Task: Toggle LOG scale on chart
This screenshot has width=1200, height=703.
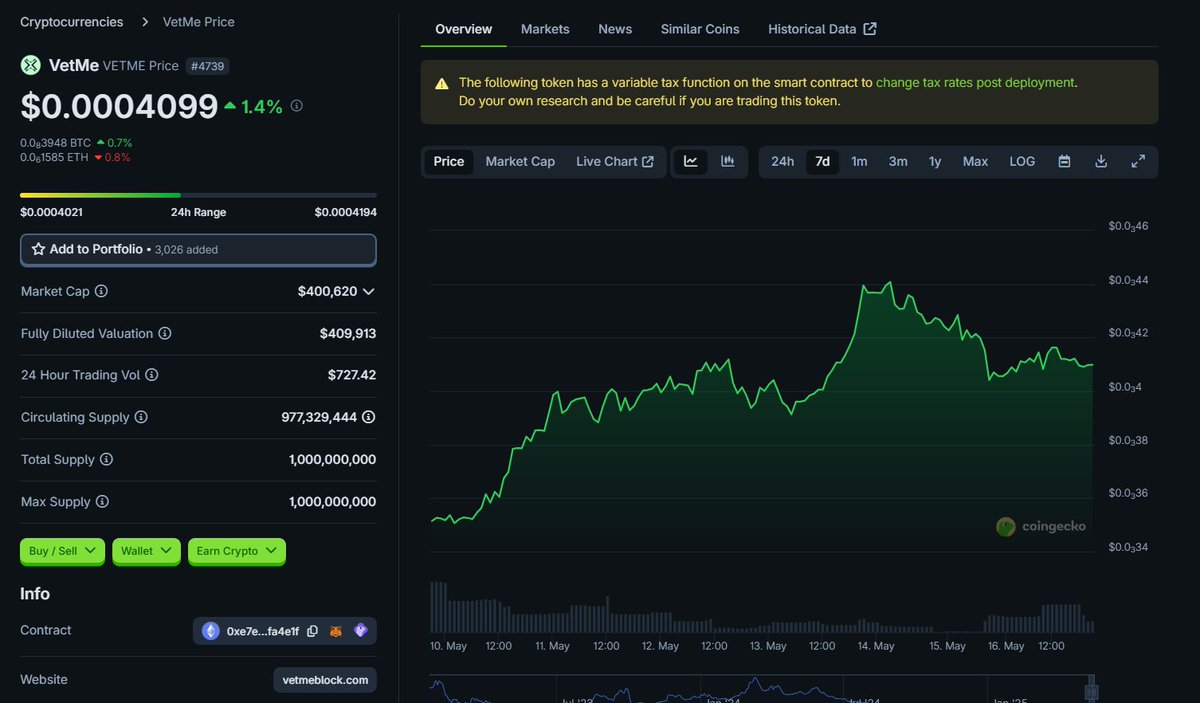Action: [1022, 161]
